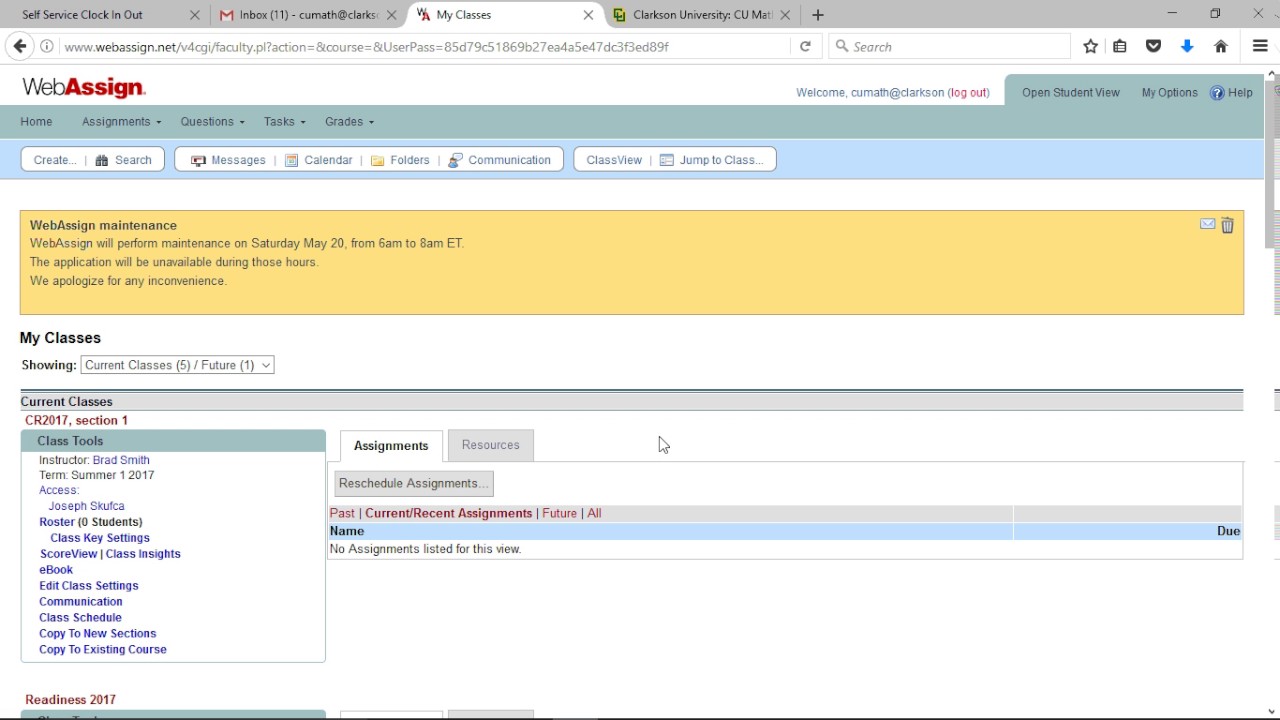This screenshot has width=1280, height=720.
Task: Click the Pocket shield icon in toolbar
Action: [x=1153, y=46]
